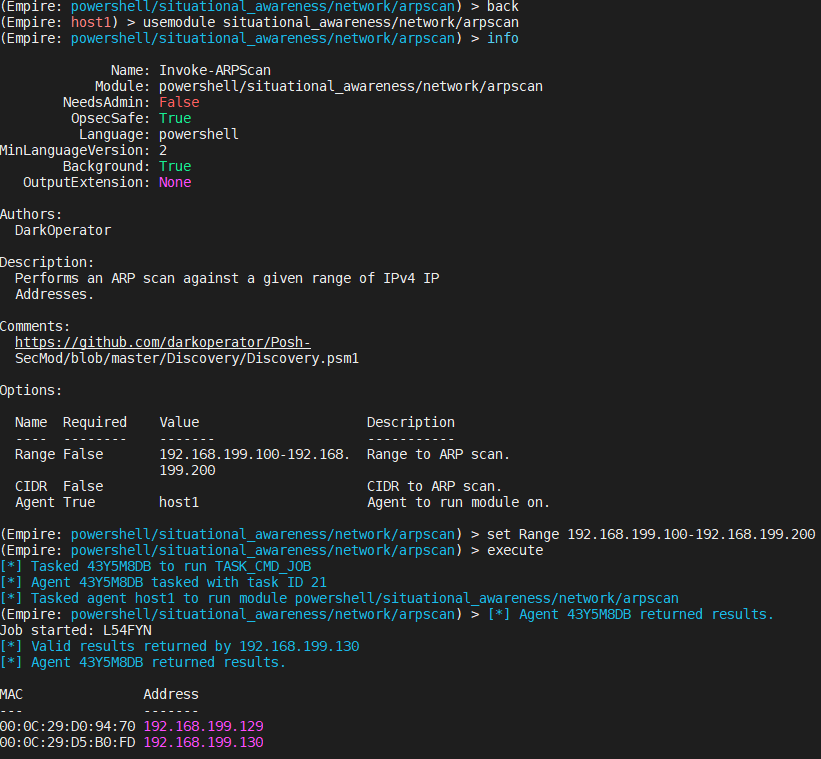Select the module name Invoke-ARPScan
The width and height of the screenshot is (821, 759).
[x=215, y=70]
